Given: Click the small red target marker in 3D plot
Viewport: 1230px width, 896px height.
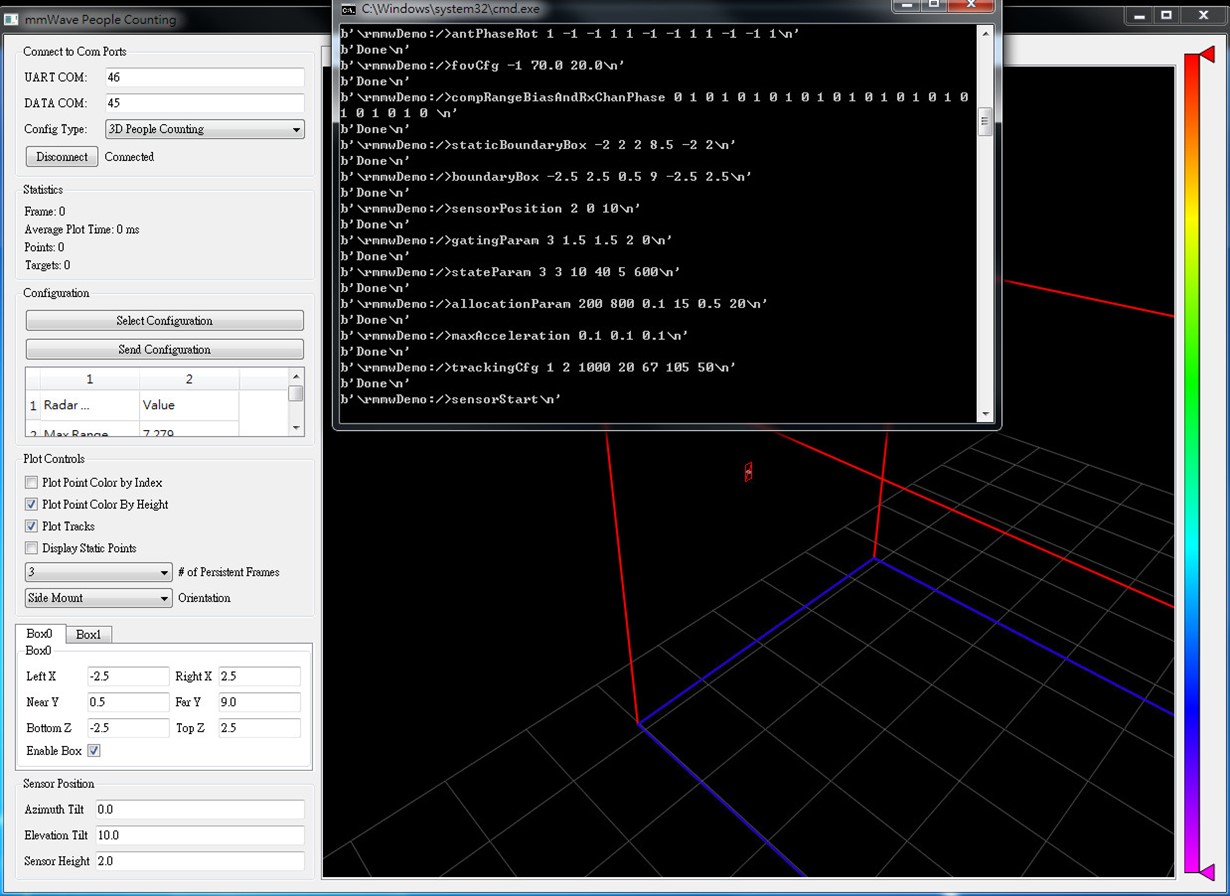Looking at the screenshot, I should [748, 471].
